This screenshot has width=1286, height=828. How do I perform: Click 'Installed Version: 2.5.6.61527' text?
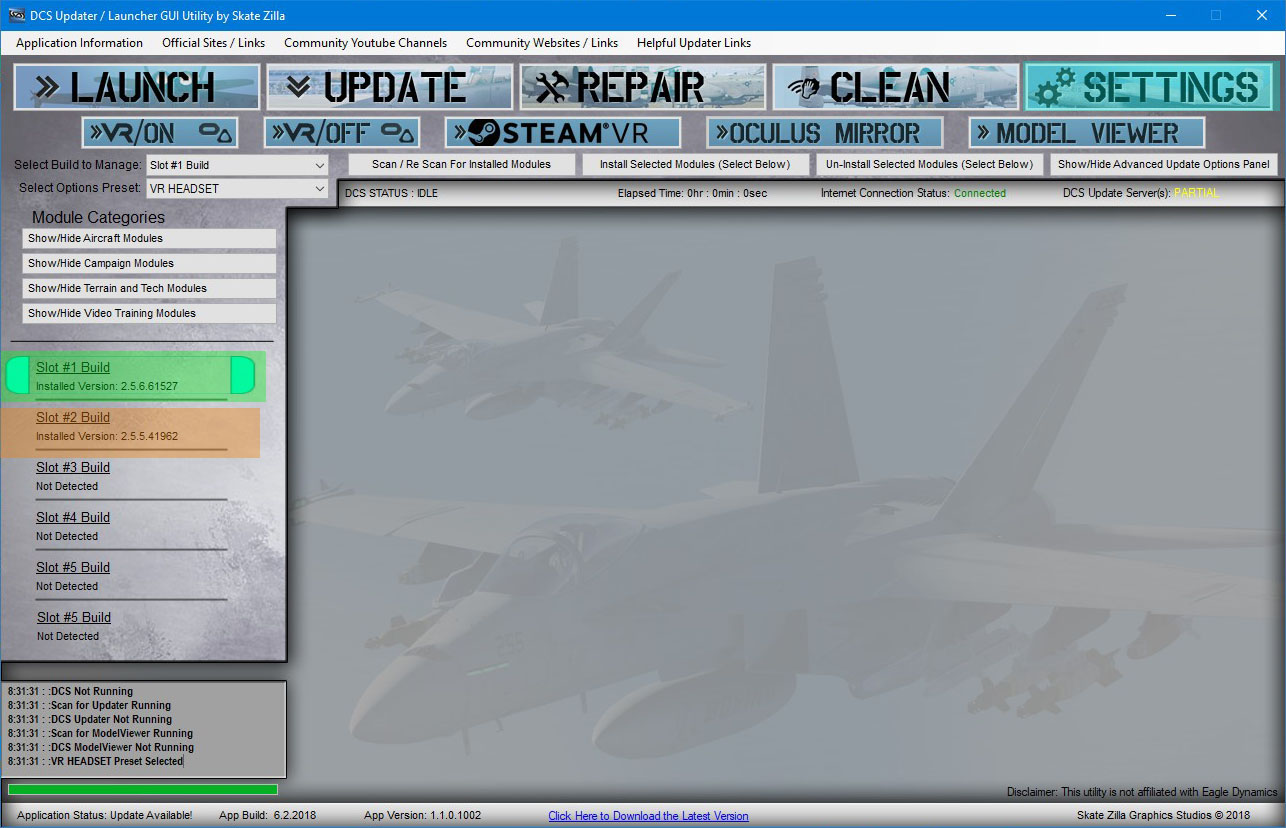click(x=107, y=386)
